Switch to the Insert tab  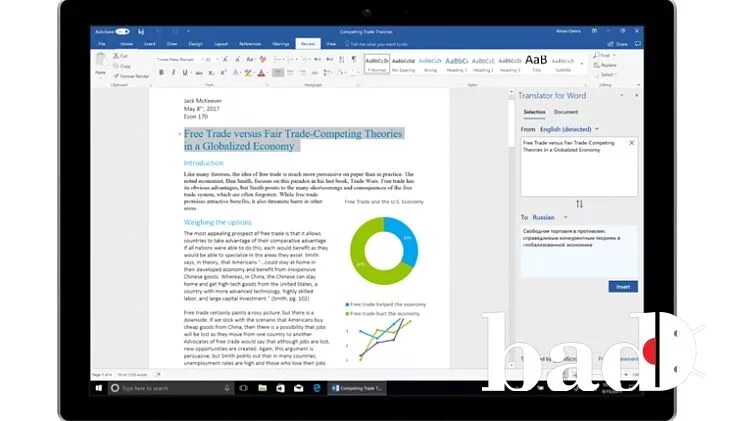150,44
